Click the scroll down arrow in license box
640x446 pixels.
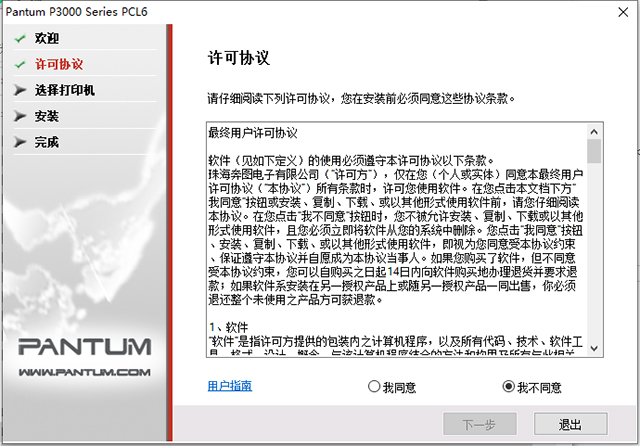coord(594,348)
